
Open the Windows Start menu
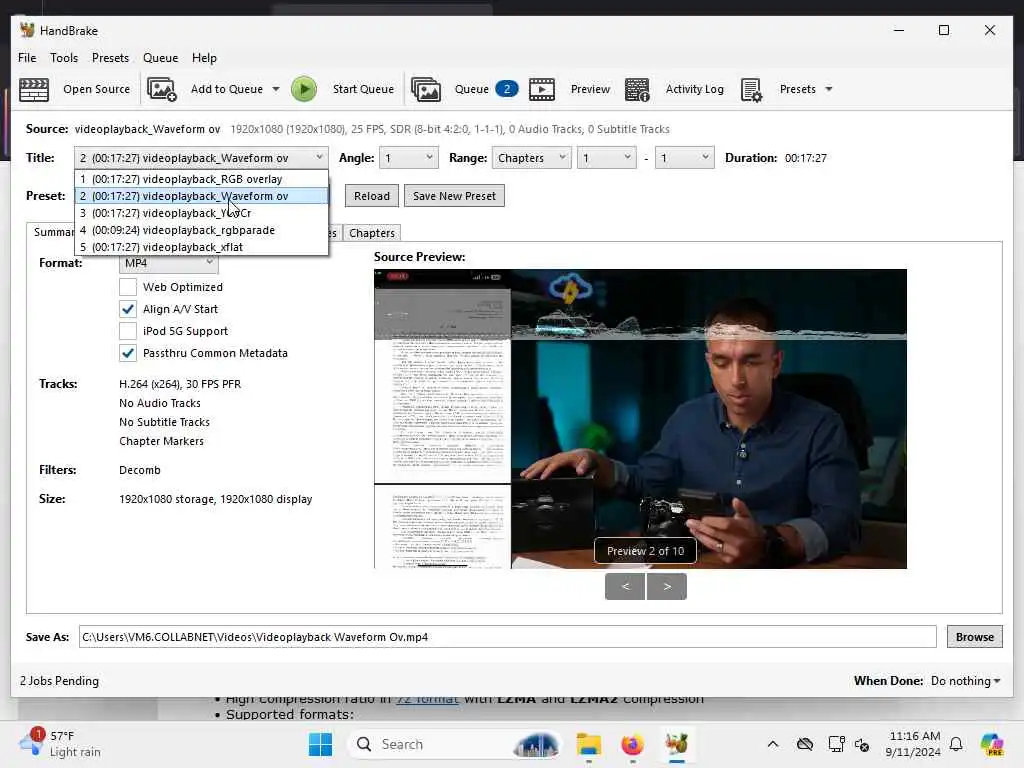click(x=320, y=744)
